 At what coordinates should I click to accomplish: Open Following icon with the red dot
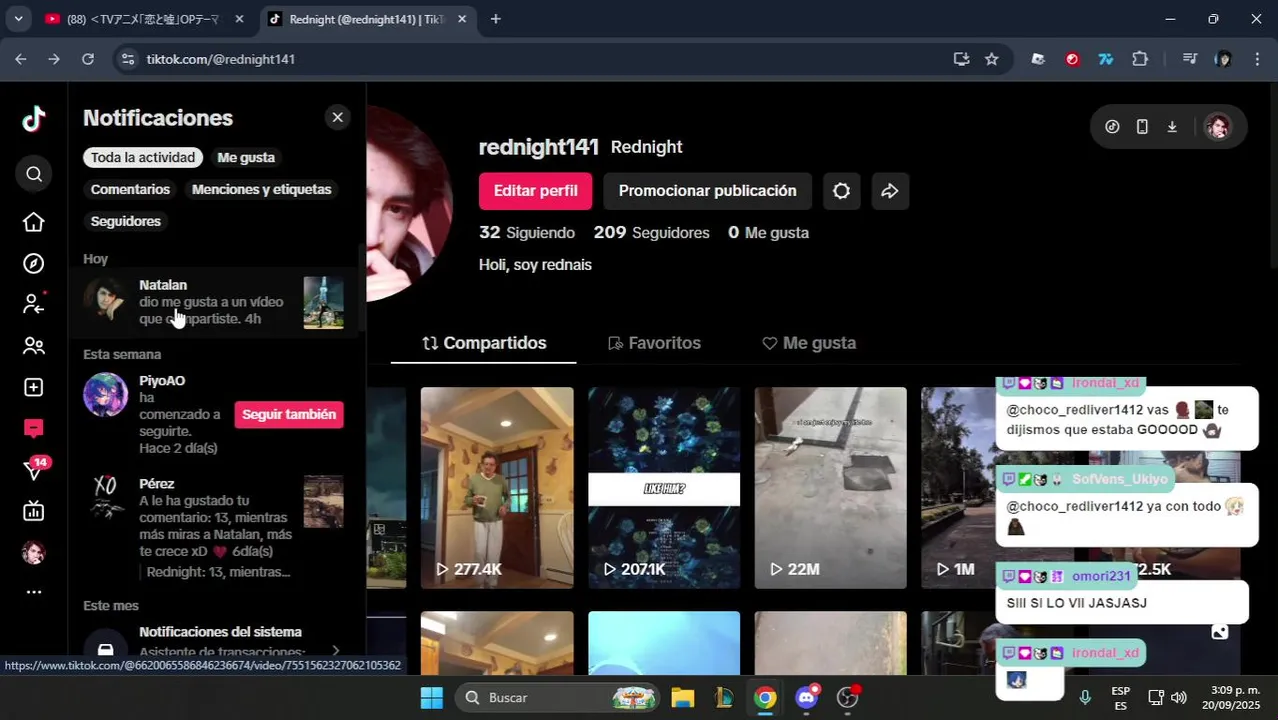(x=34, y=304)
